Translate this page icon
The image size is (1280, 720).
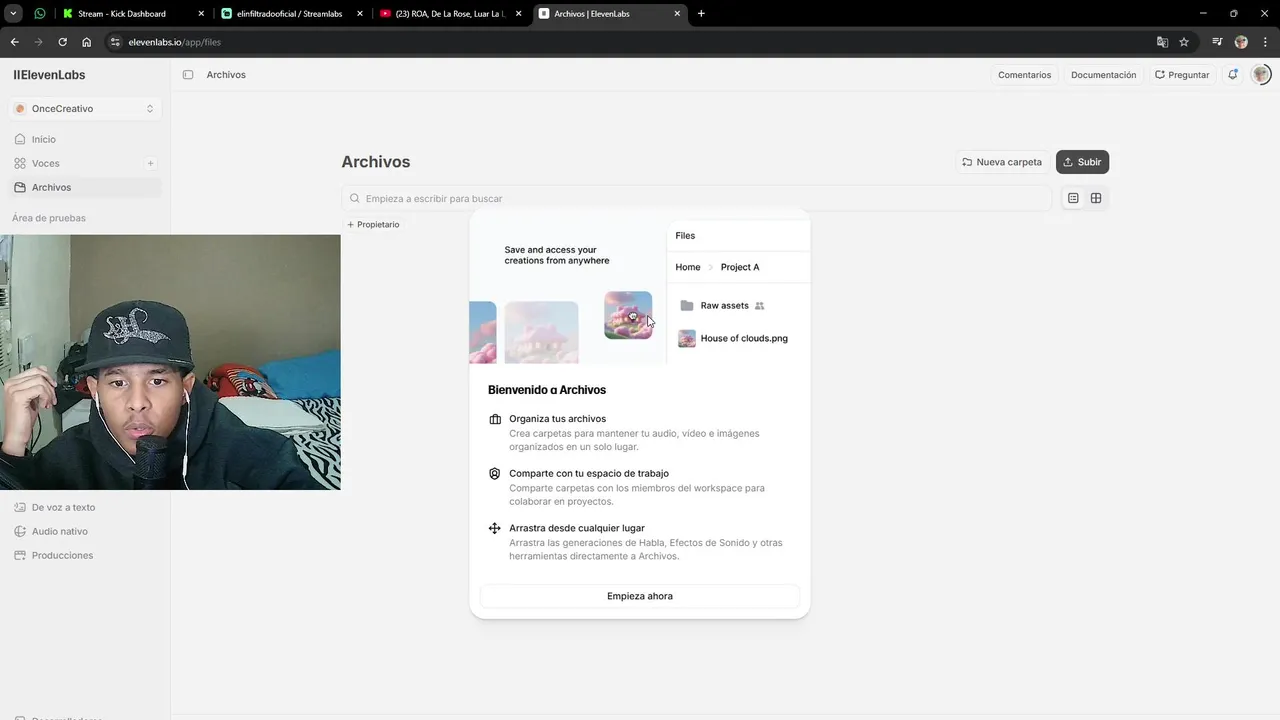(x=1162, y=42)
